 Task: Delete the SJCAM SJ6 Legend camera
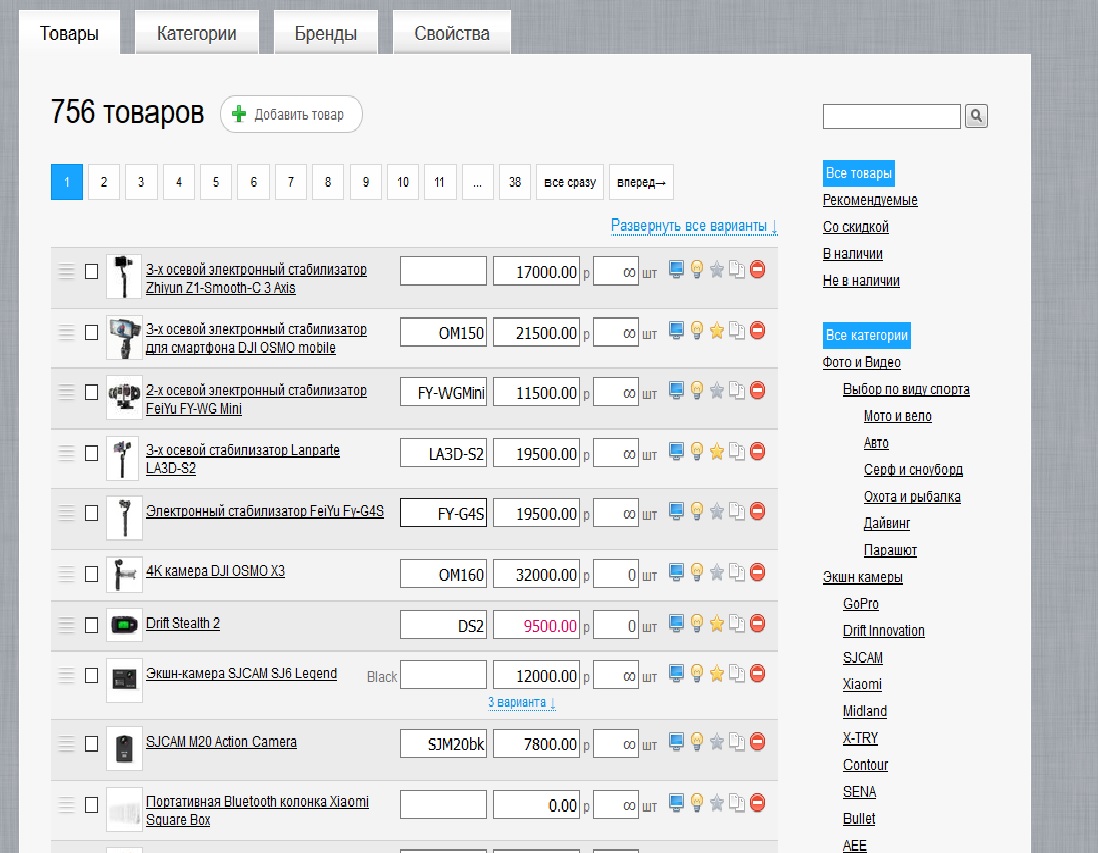758,674
